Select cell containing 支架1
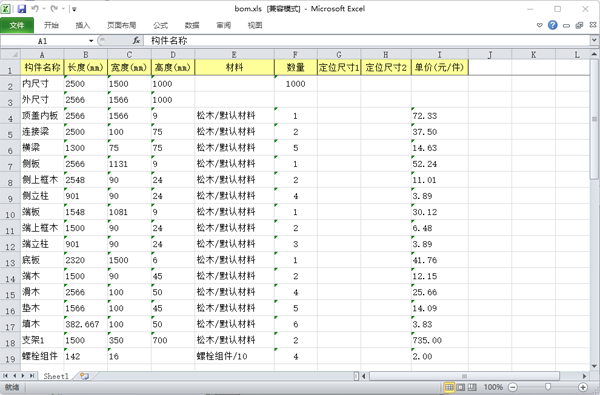This screenshot has height=395, width=600. pos(42,340)
